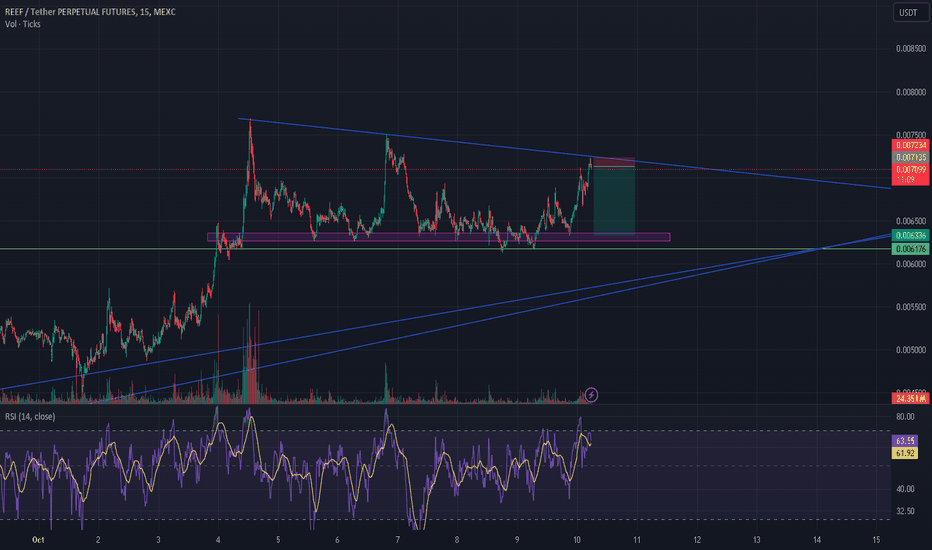Click the 32.50 RSI scale label
The width and height of the screenshot is (932, 550).
point(905,511)
